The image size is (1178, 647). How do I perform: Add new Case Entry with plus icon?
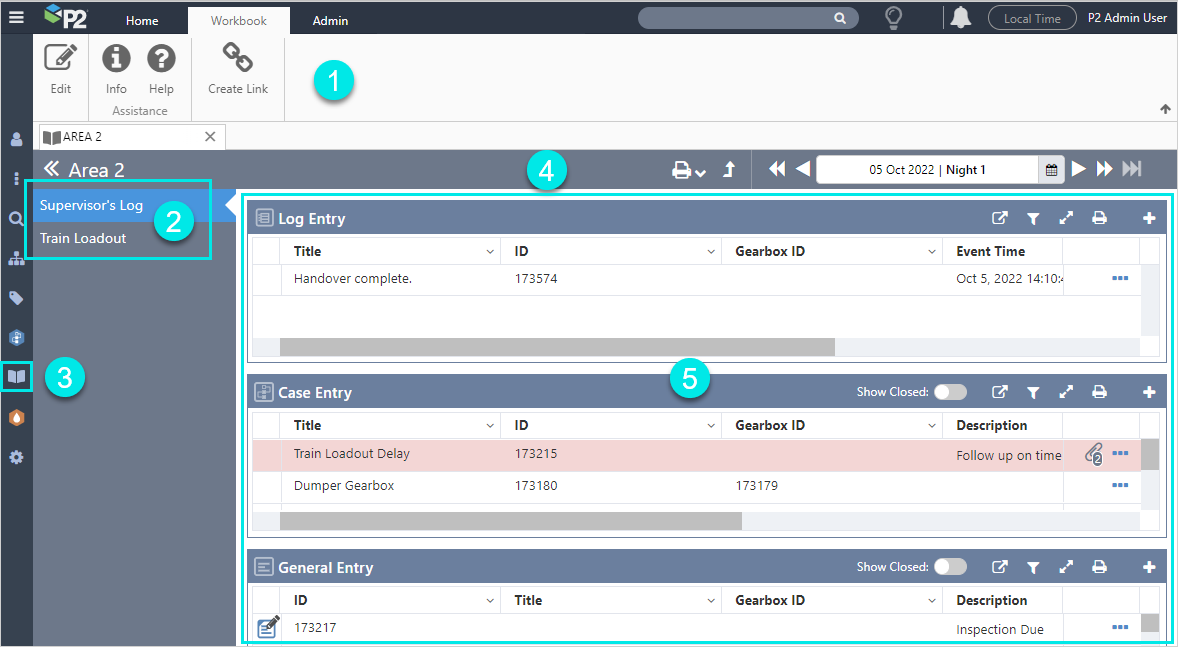pos(1149,393)
